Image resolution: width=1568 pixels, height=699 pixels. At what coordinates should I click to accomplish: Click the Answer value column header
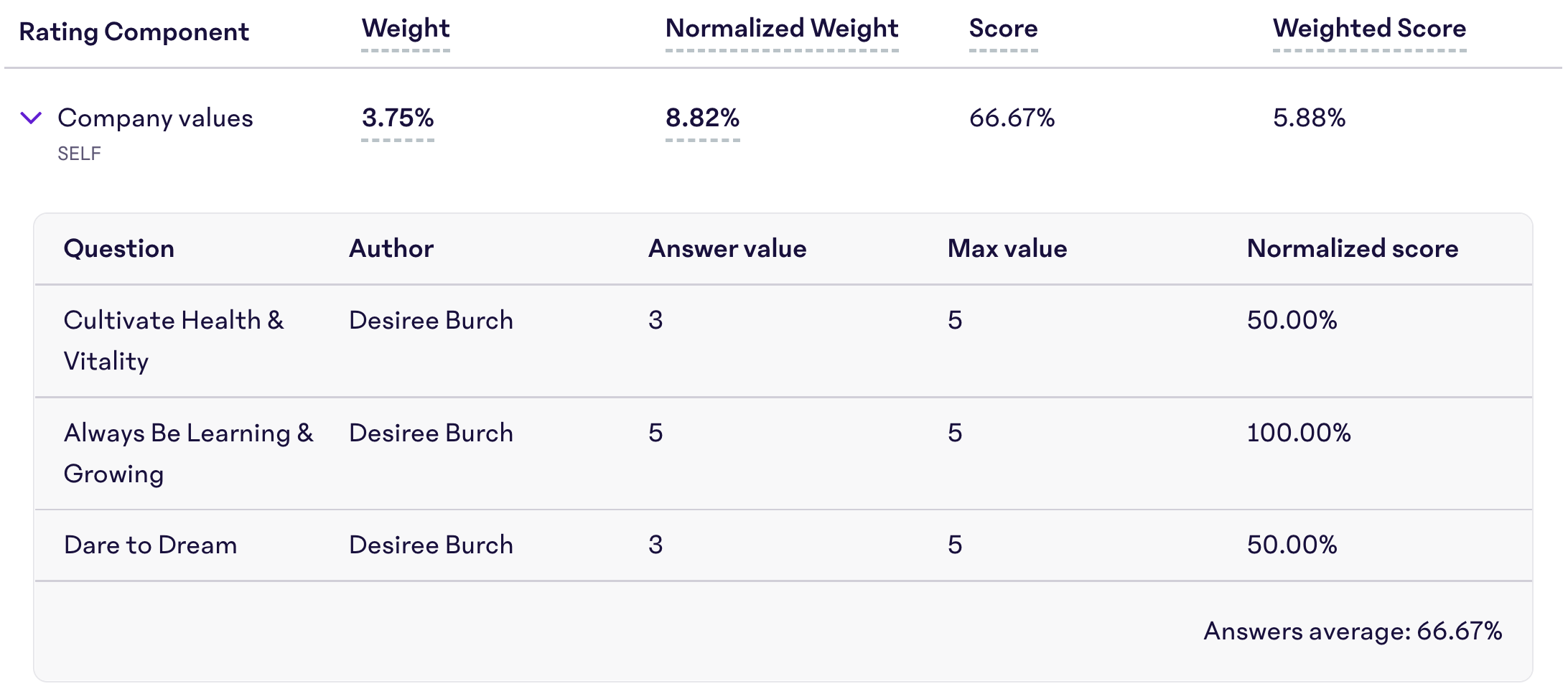click(x=727, y=248)
